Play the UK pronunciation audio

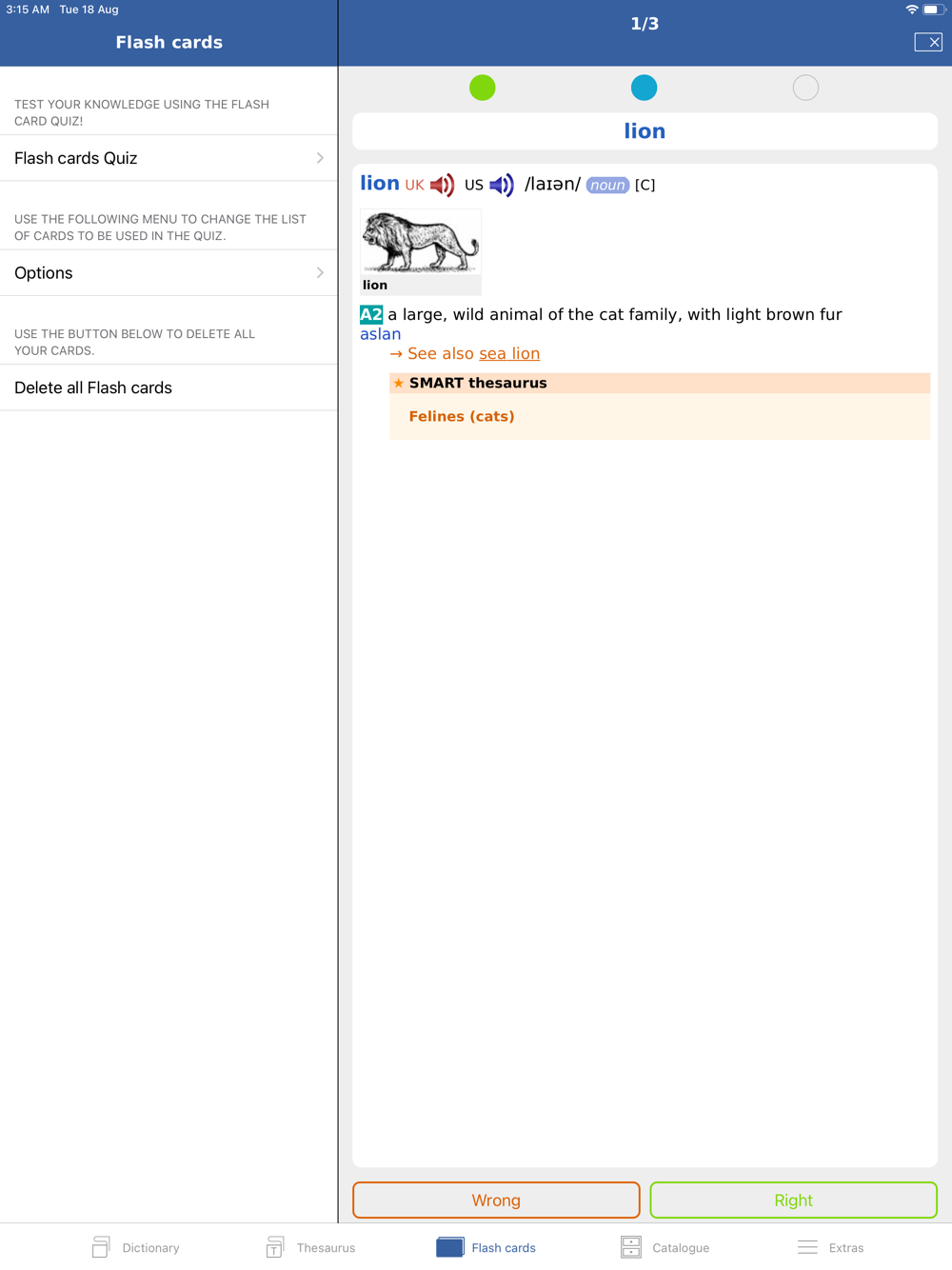442,185
